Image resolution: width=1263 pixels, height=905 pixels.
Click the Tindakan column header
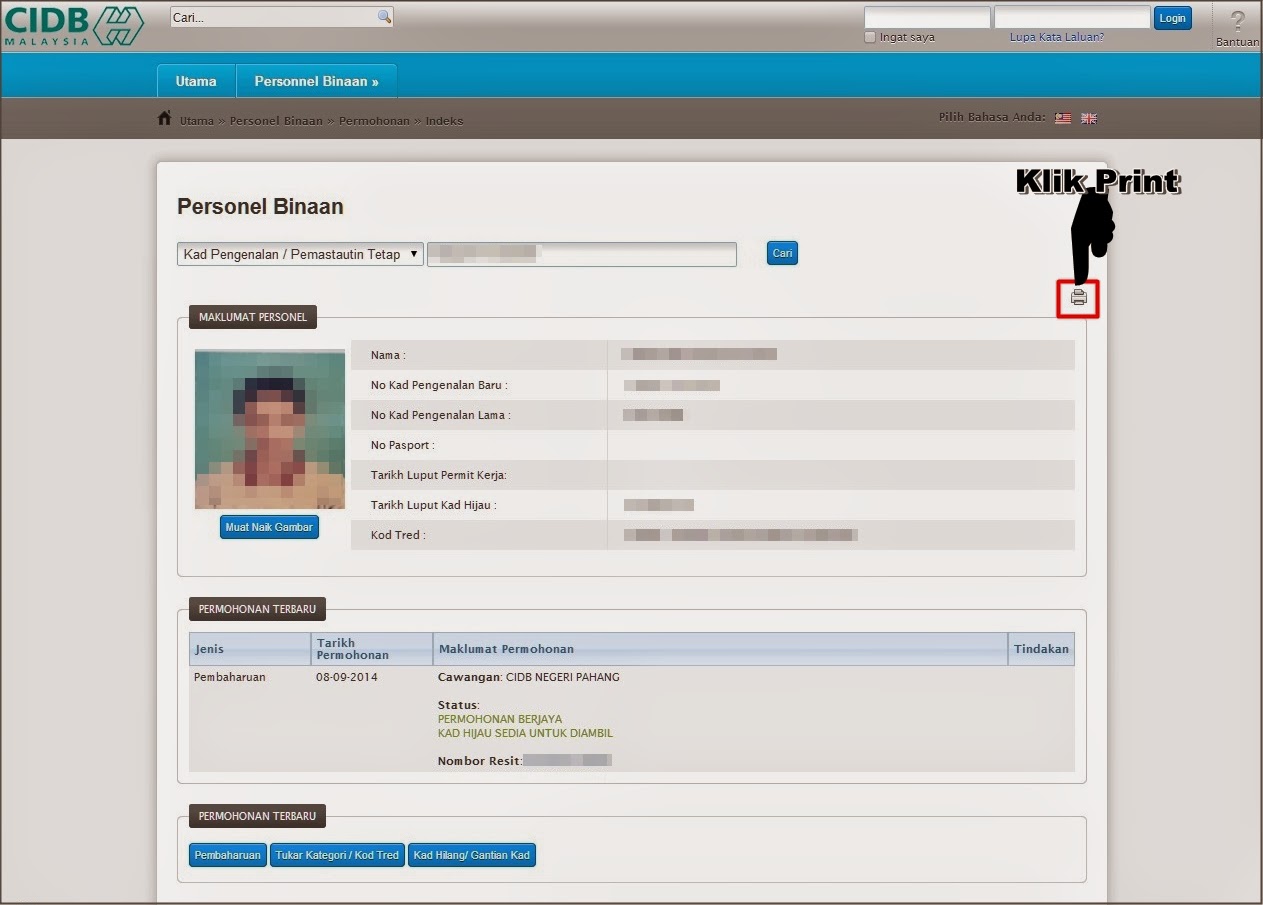pyautogui.click(x=1041, y=649)
